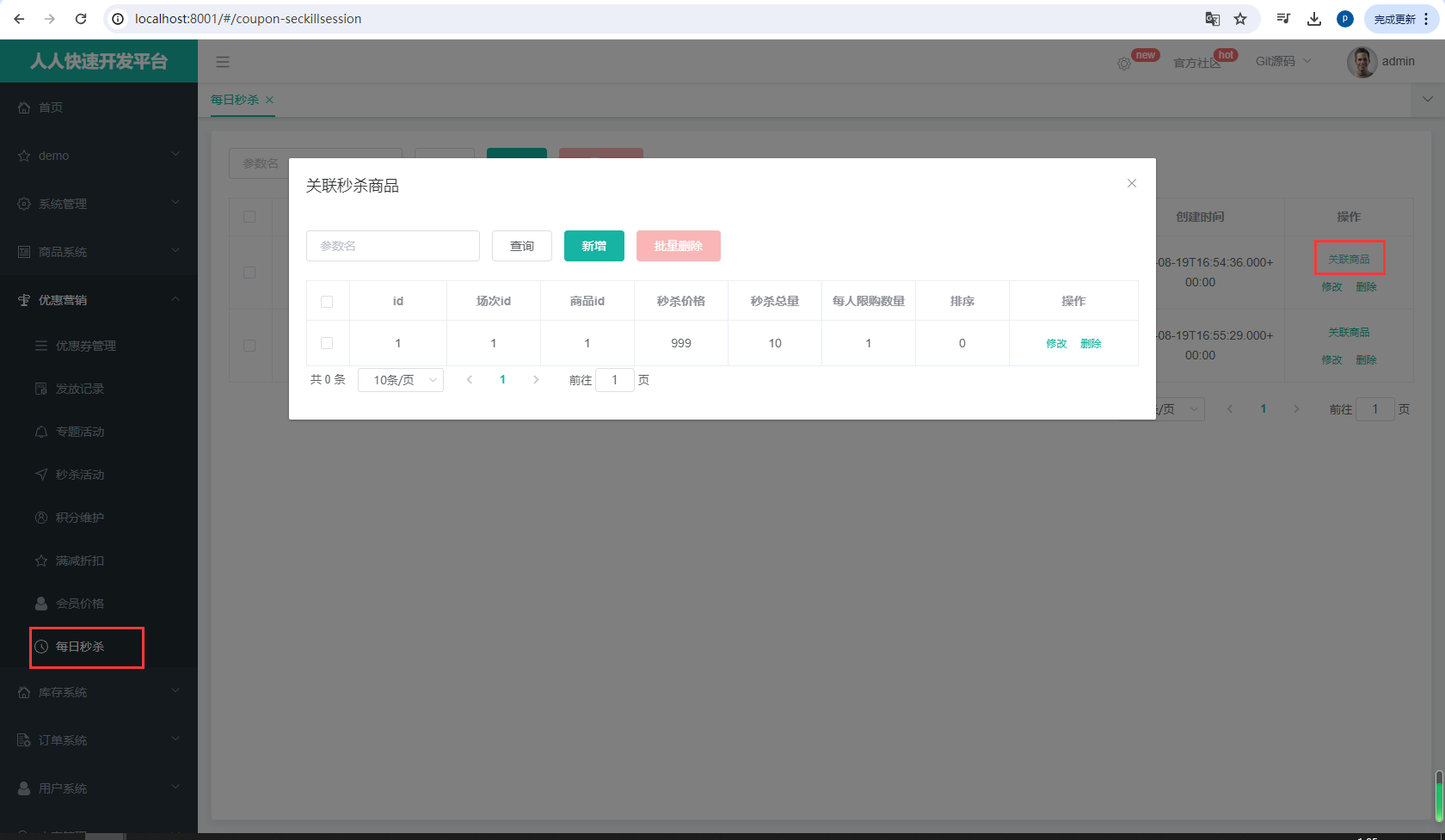The width and height of the screenshot is (1445, 840).
Task: Click the dialog 新增 button
Action: [594, 246]
